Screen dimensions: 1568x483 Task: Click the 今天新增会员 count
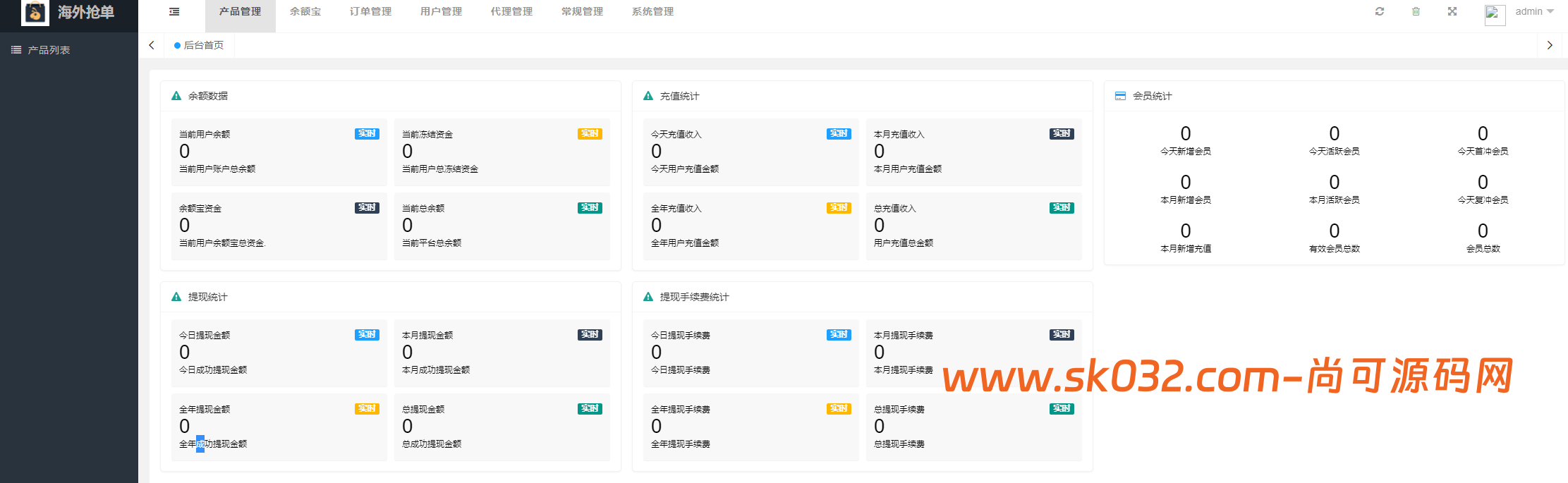coord(1186,133)
